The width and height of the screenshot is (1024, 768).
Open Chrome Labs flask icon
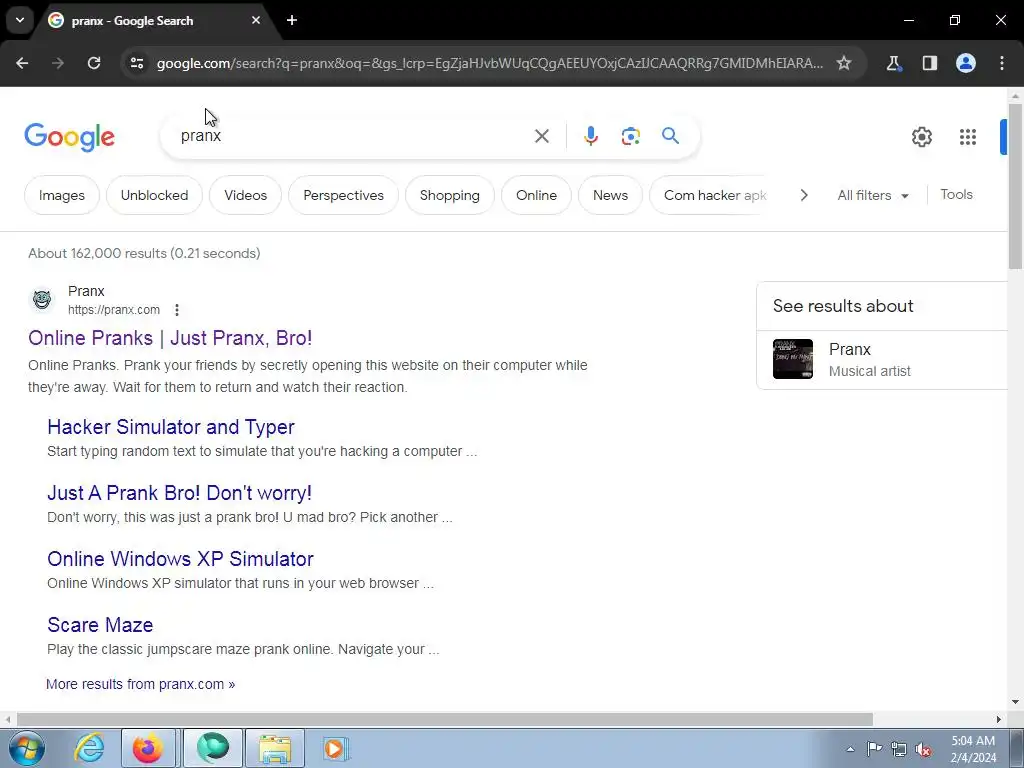893,63
